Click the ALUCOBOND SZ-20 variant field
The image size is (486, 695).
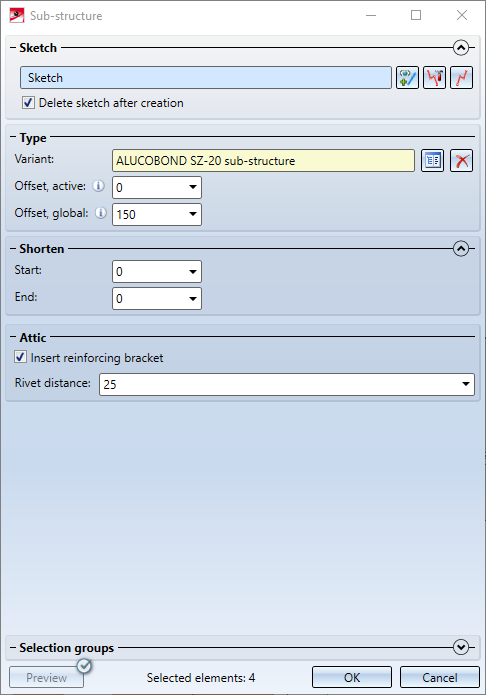click(x=263, y=160)
